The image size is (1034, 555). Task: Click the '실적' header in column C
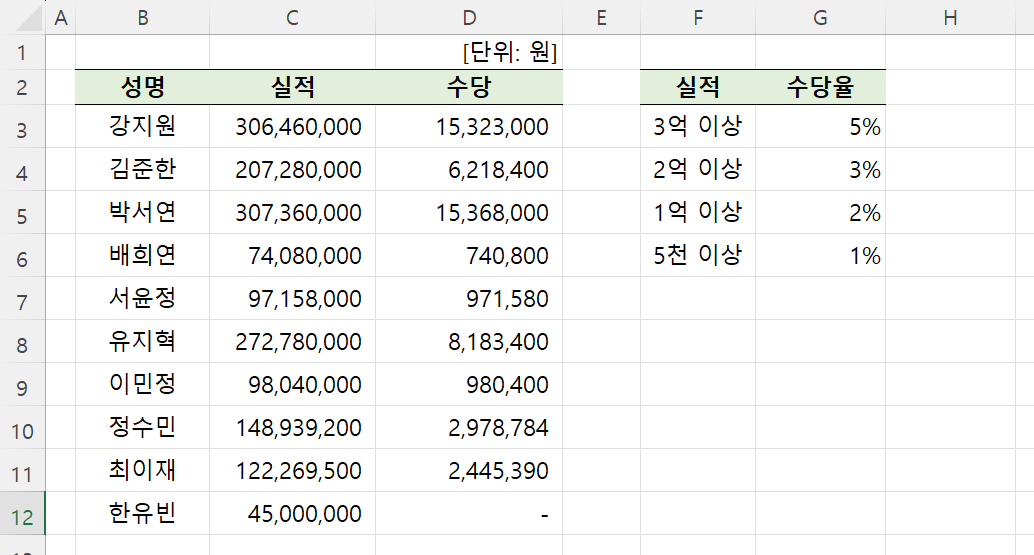point(292,87)
